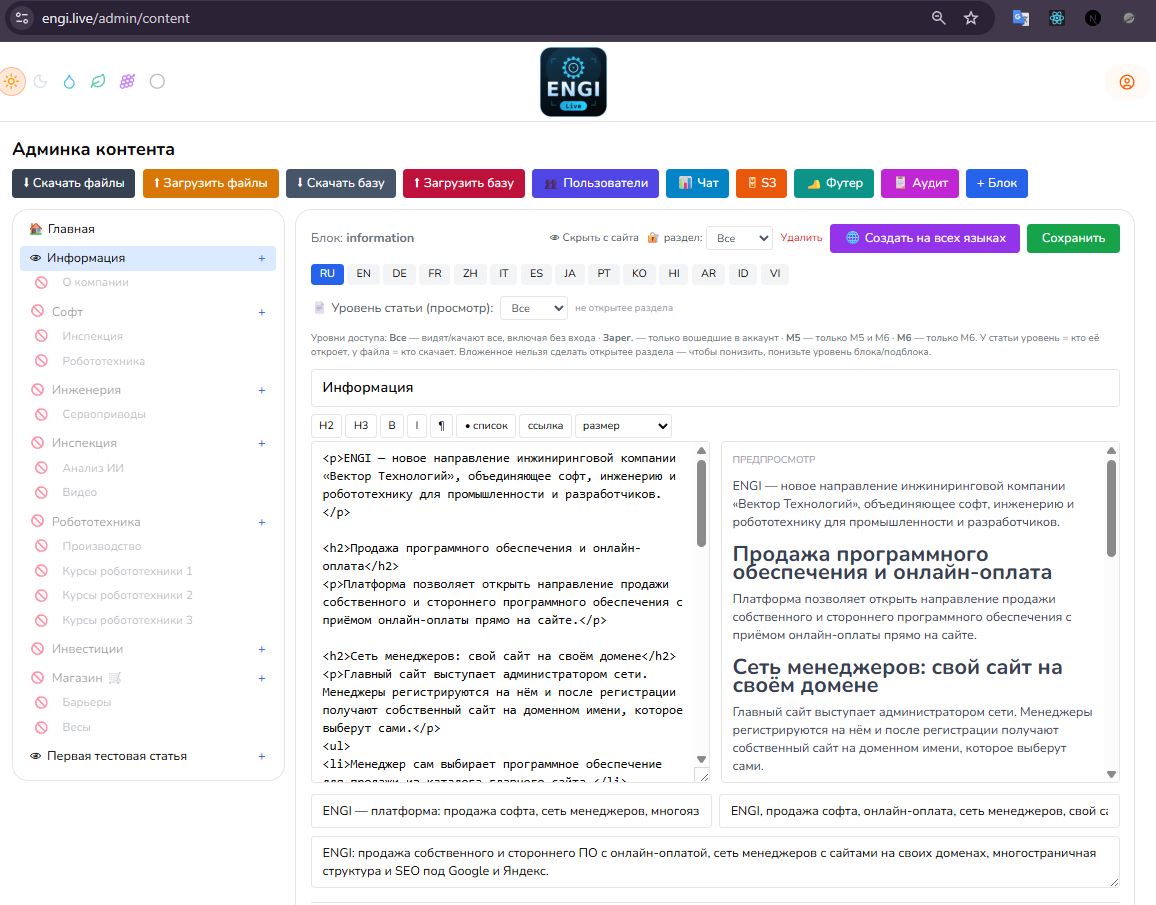Switch to DE language tab
The image size is (1156, 905).
[399, 273]
